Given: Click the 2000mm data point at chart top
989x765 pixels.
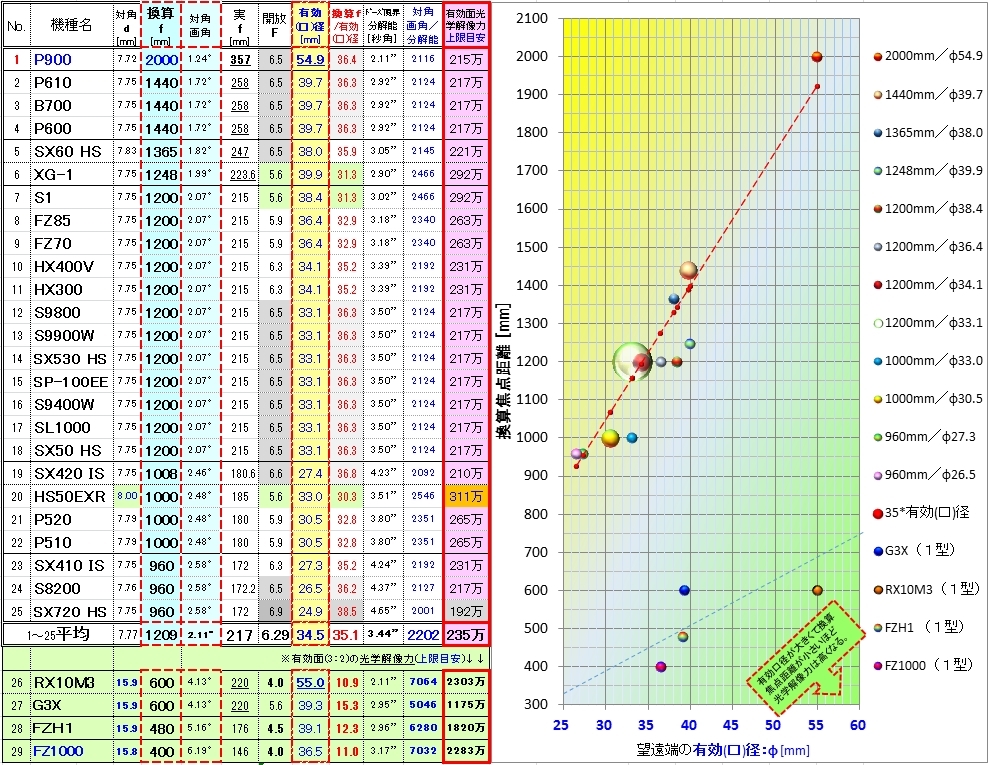Looking at the screenshot, I should point(817,57).
